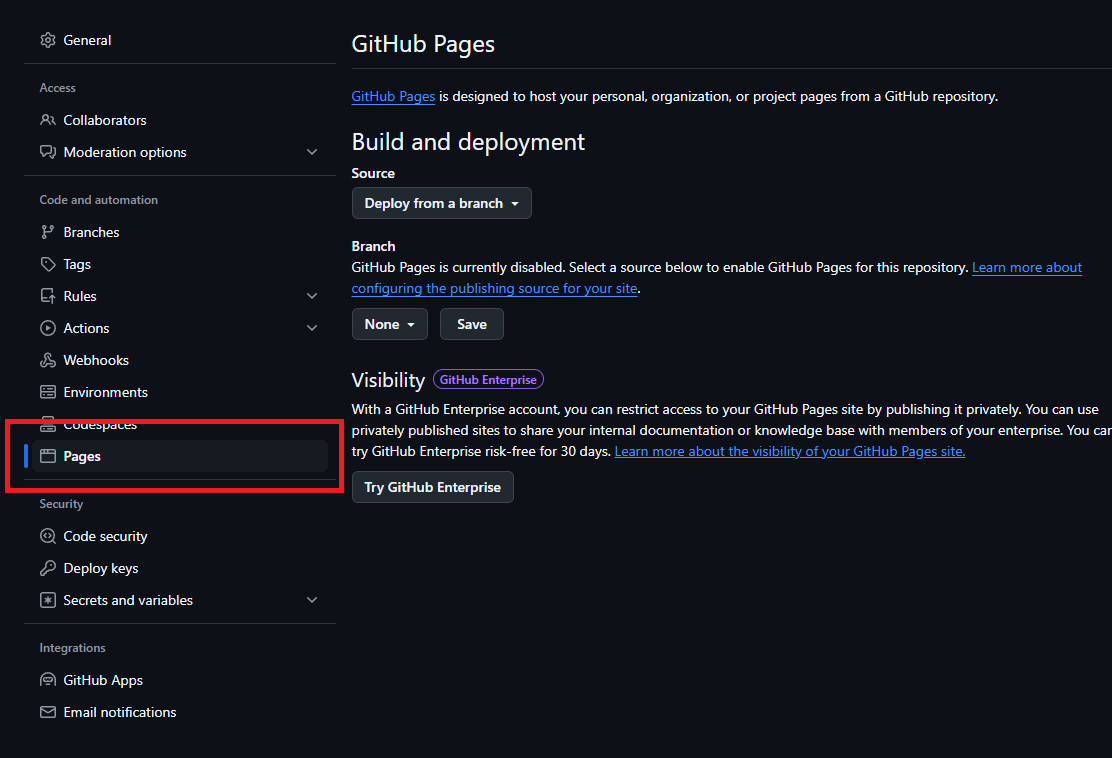The image size is (1112, 758).
Task: Click the Build and deployment heading
Action: coord(468,142)
